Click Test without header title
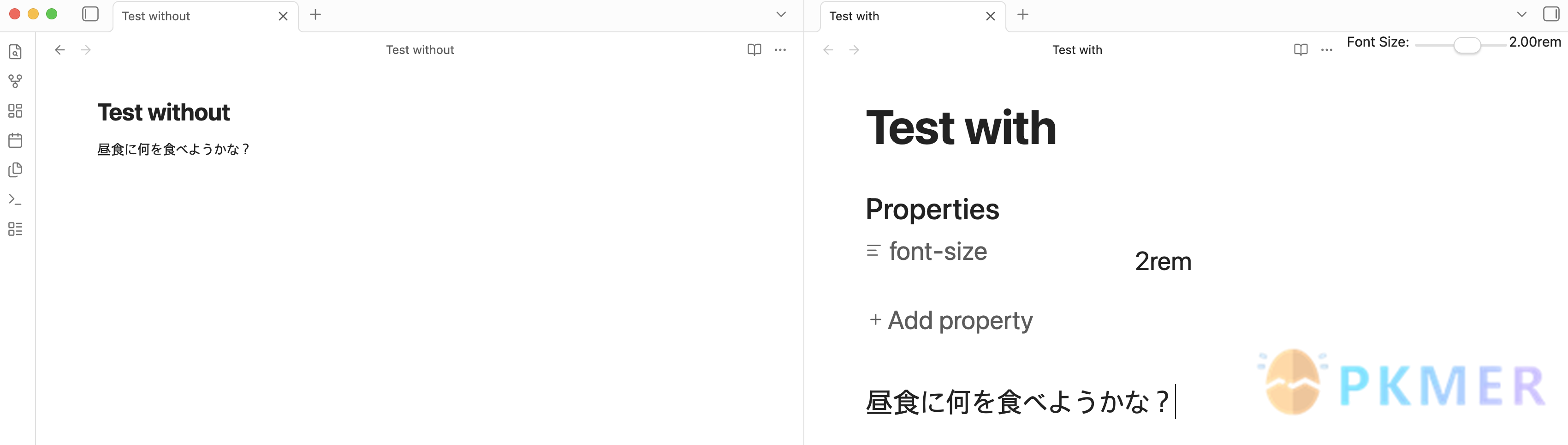 click(x=420, y=50)
